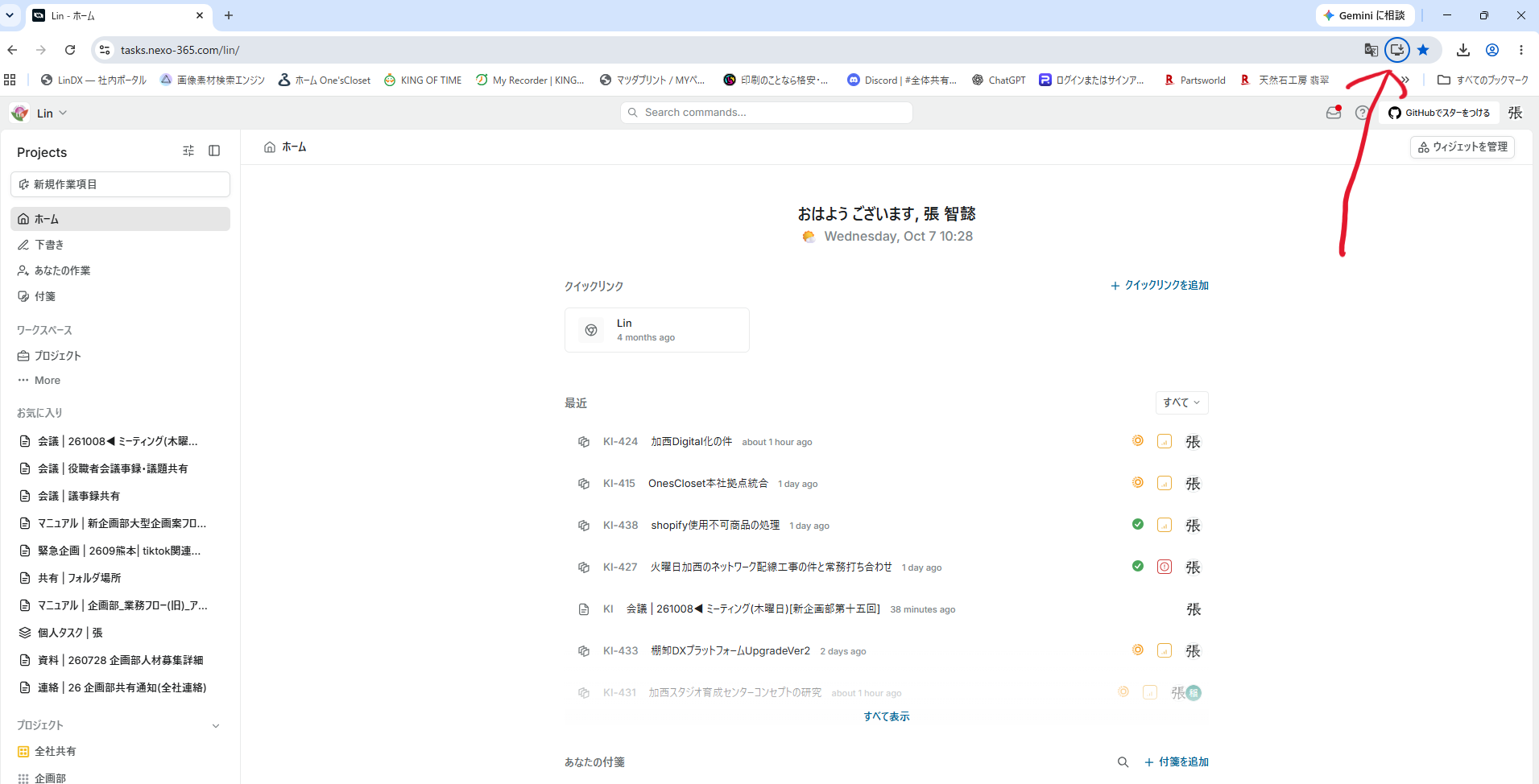Open the 全社共有 project in sidebar
Image resolution: width=1539 pixels, height=784 pixels.
coord(120,751)
